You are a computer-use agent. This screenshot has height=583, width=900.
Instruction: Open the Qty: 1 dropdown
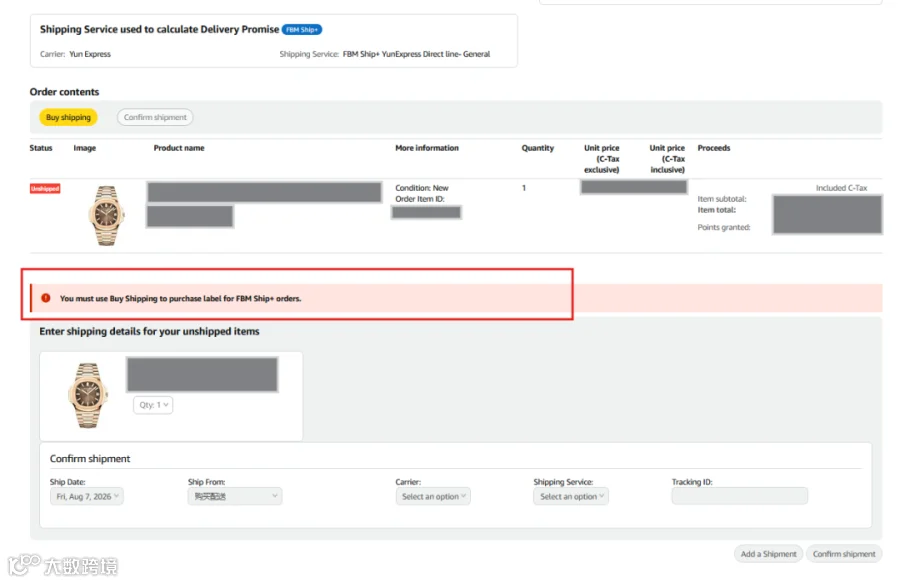tap(153, 405)
